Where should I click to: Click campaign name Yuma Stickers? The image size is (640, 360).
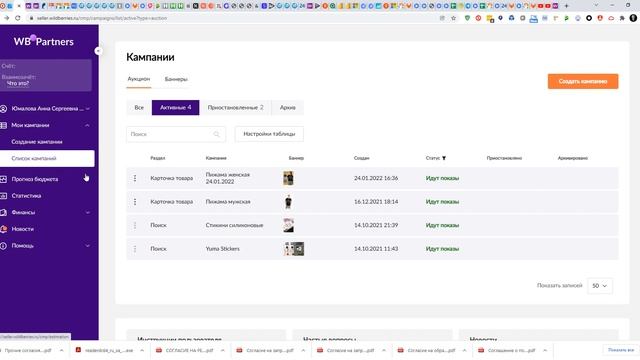(x=222, y=249)
